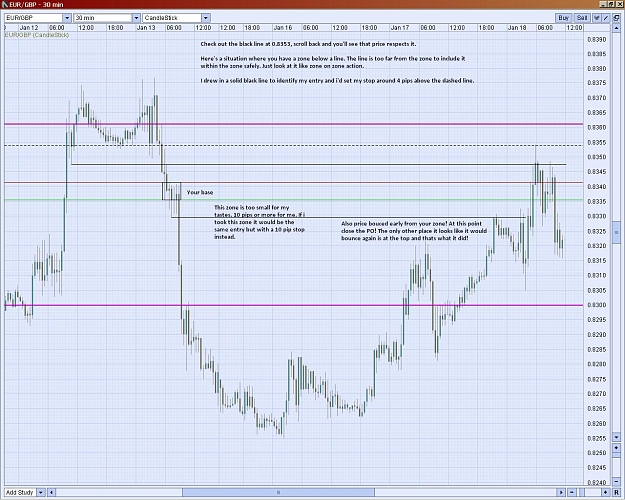This screenshot has height=500, width=625.
Task: Click the CandleStick chart type field
Action: click(x=172, y=18)
